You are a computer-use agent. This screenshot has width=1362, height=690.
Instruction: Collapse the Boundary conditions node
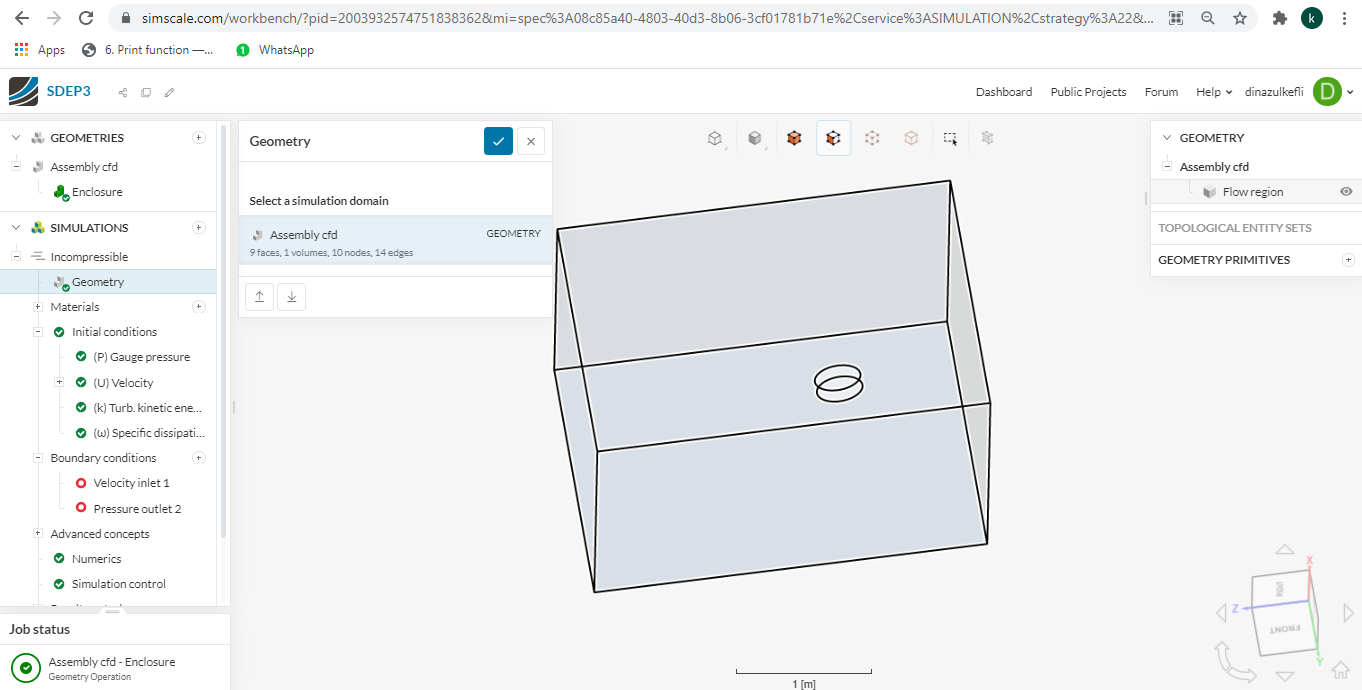[x=37, y=458]
